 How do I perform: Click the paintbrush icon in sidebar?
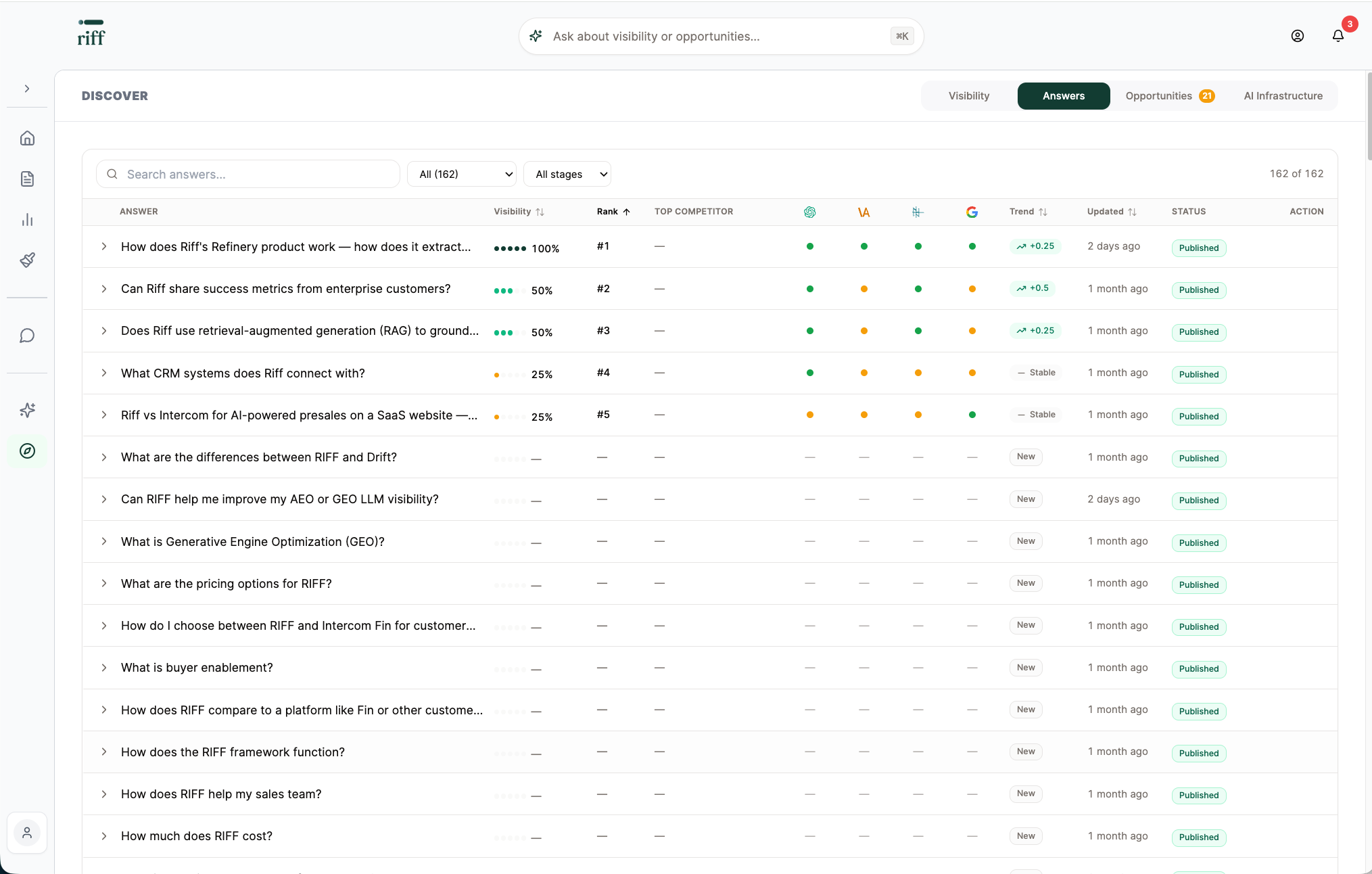[x=27, y=260]
